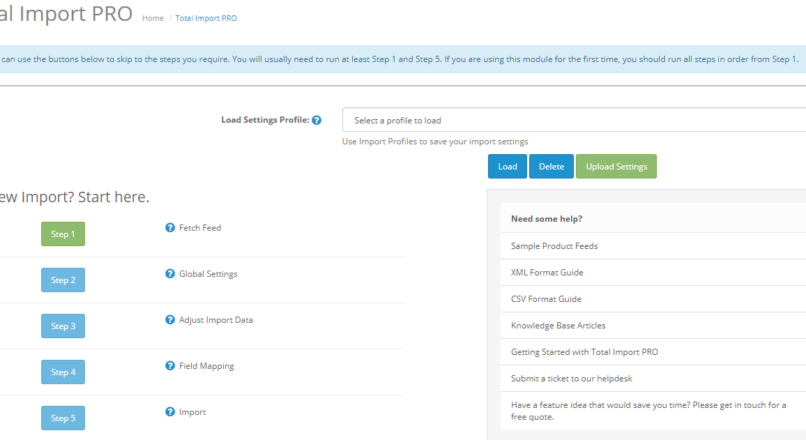Click the Load button
806x440 pixels.
pos(507,167)
